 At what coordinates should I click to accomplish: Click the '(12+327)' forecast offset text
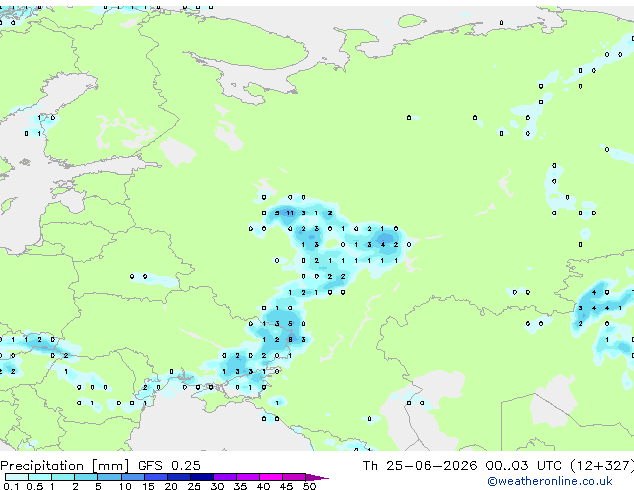602,466
